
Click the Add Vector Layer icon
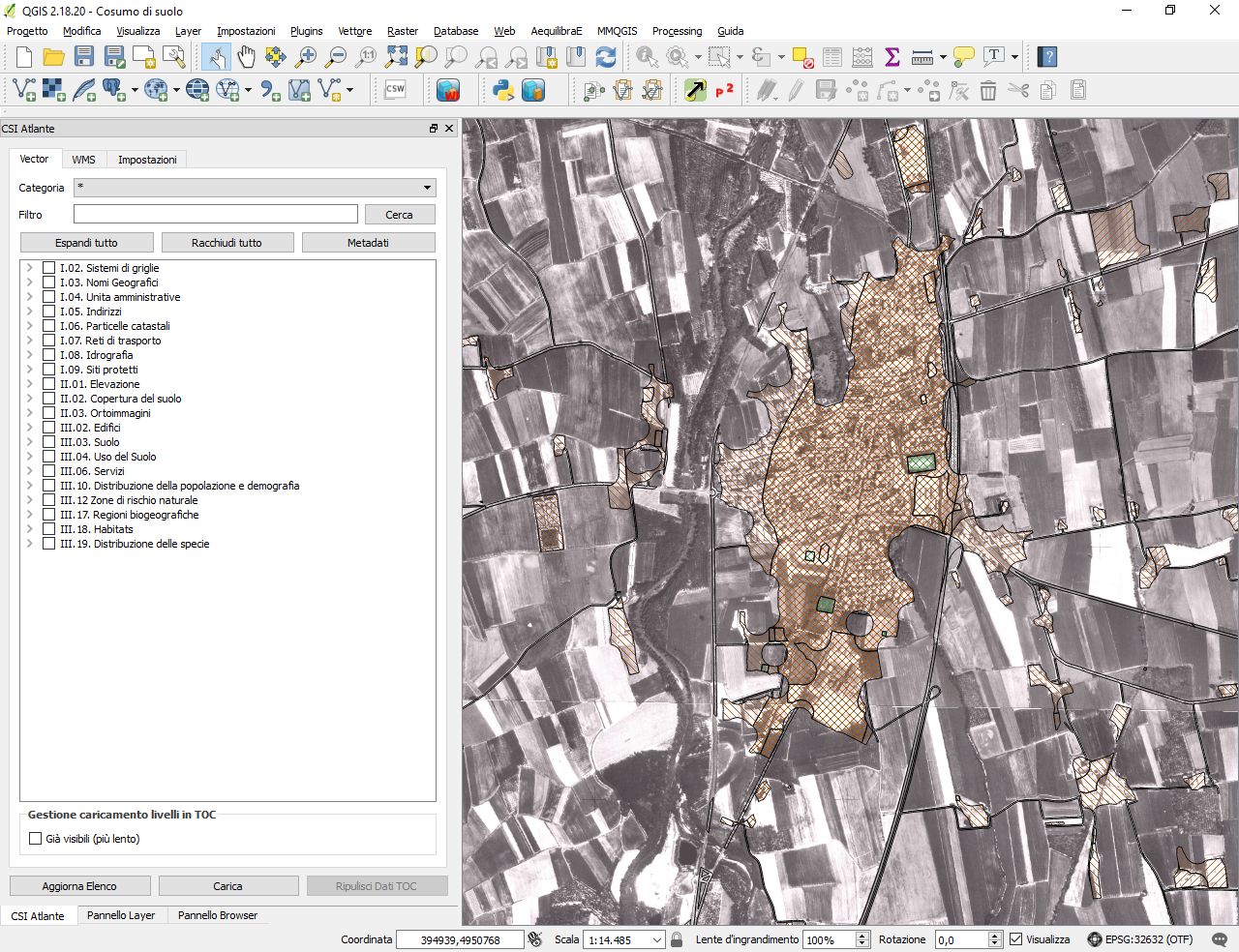pyautogui.click(x=24, y=91)
